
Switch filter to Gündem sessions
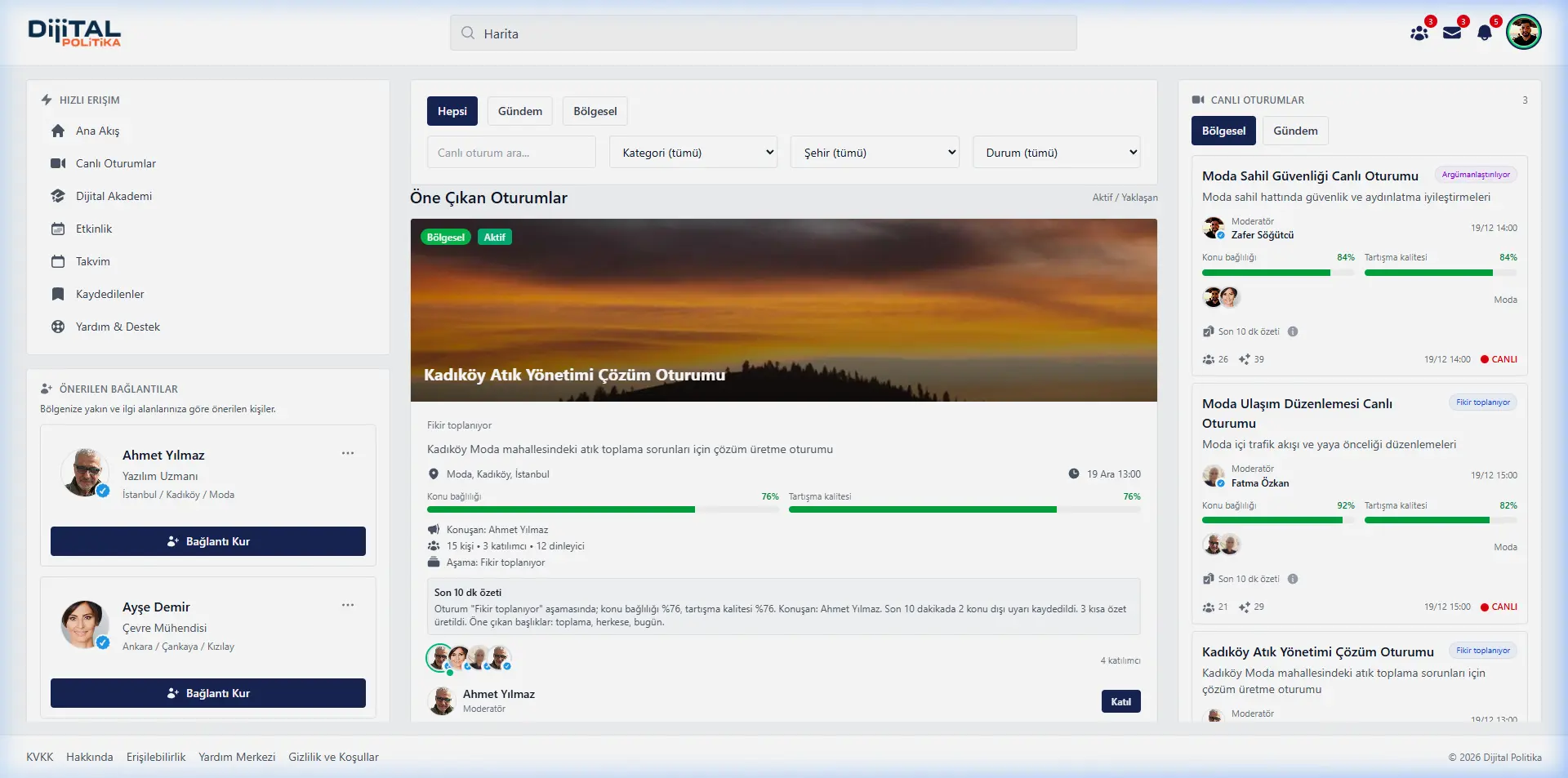tap(519, 112)
